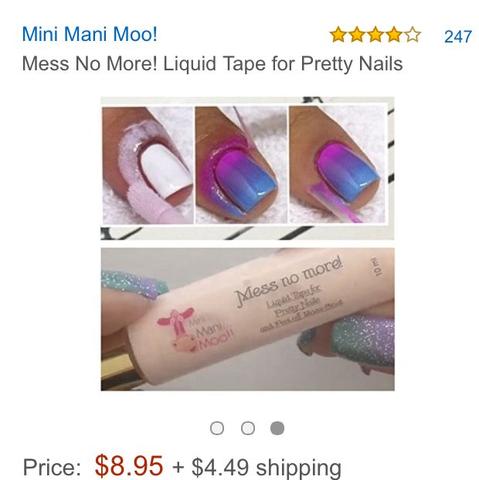Tap the peeled tape nail photo on right

[337, 165]
